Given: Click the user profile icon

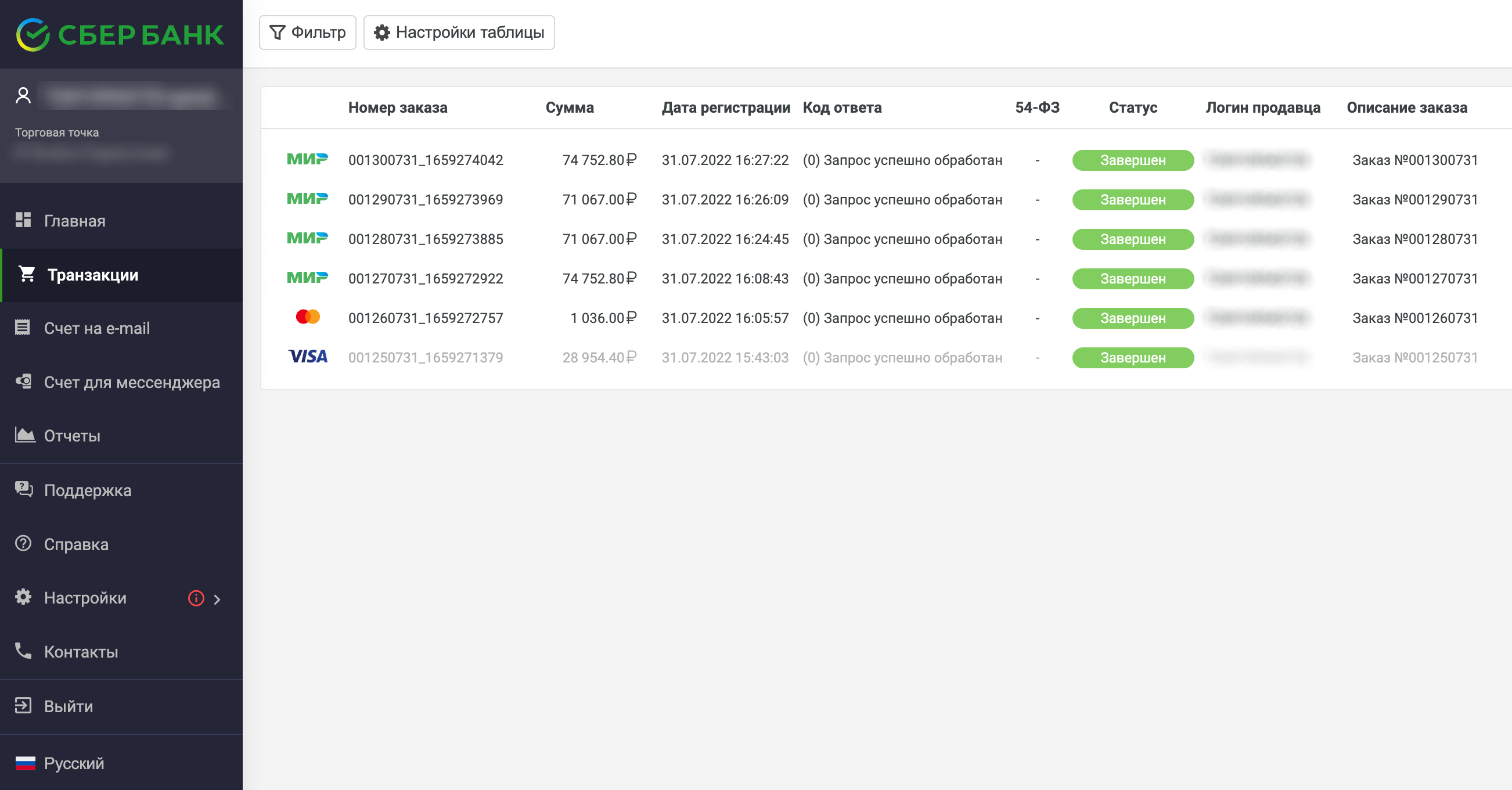Looking at the screenshot, I should pos(23,95).
